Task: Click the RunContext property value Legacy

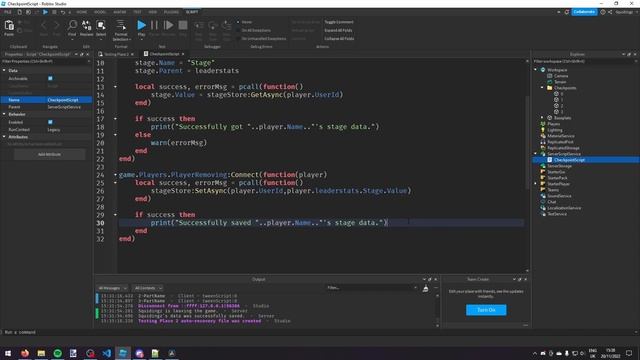Action: pyautogui.click(x=54, y=129)
